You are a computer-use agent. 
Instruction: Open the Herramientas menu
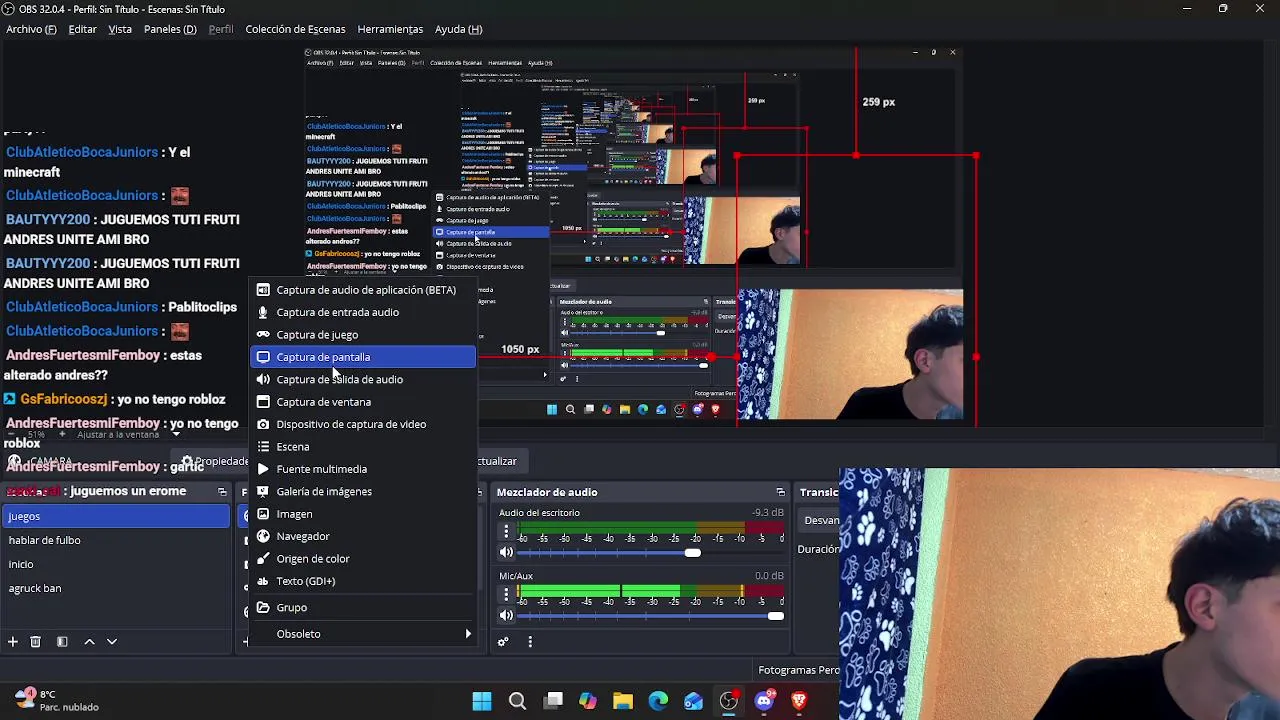click(x=390, y=29)
